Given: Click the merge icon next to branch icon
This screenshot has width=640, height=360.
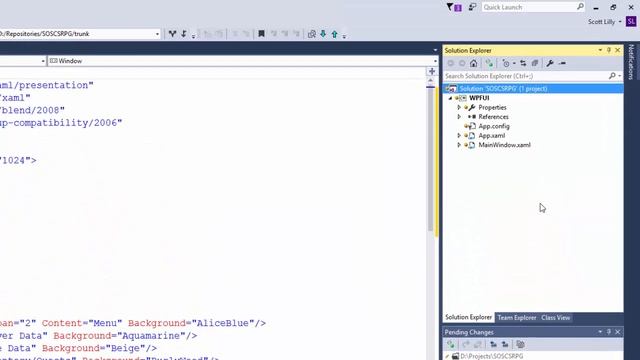Looking at the screenshot, I should [184, 34].
